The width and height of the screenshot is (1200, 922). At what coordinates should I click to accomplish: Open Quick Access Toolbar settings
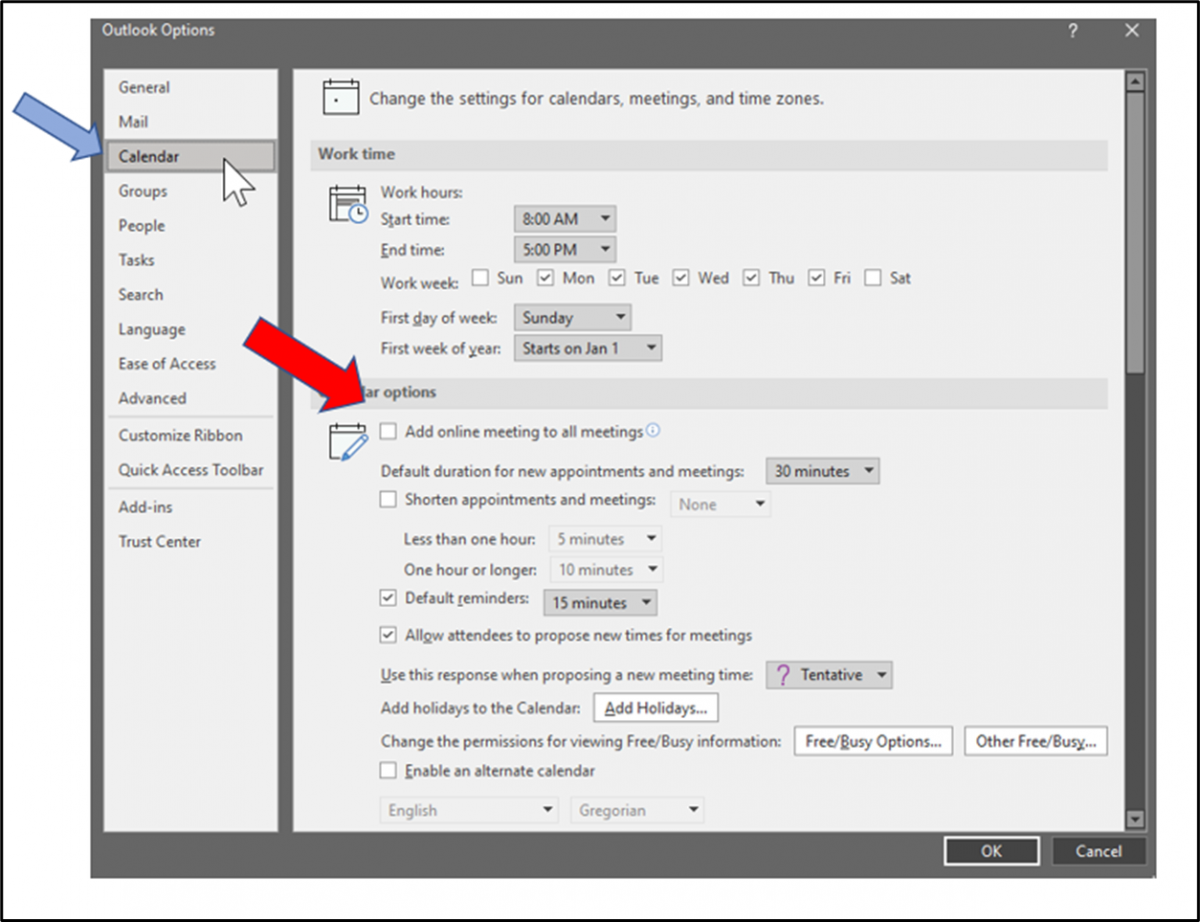pyautogui.click(x=191, y=470)
